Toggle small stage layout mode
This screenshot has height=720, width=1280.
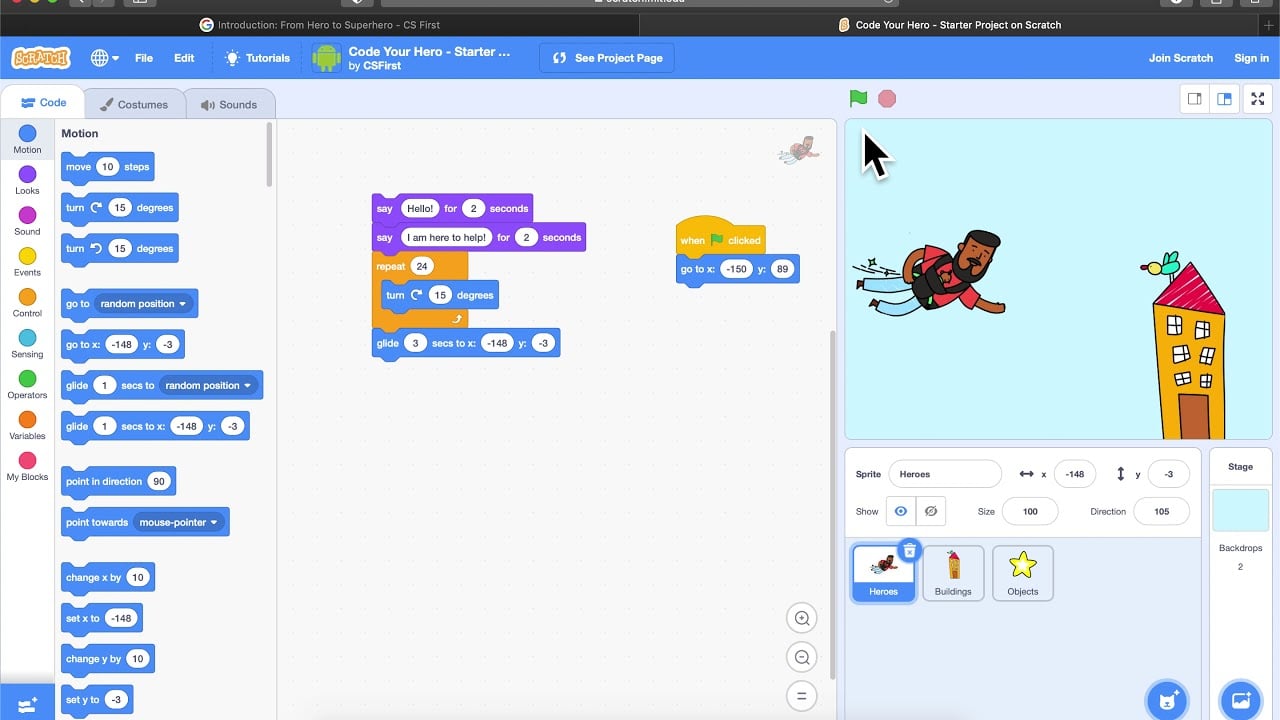point(1194,99)
